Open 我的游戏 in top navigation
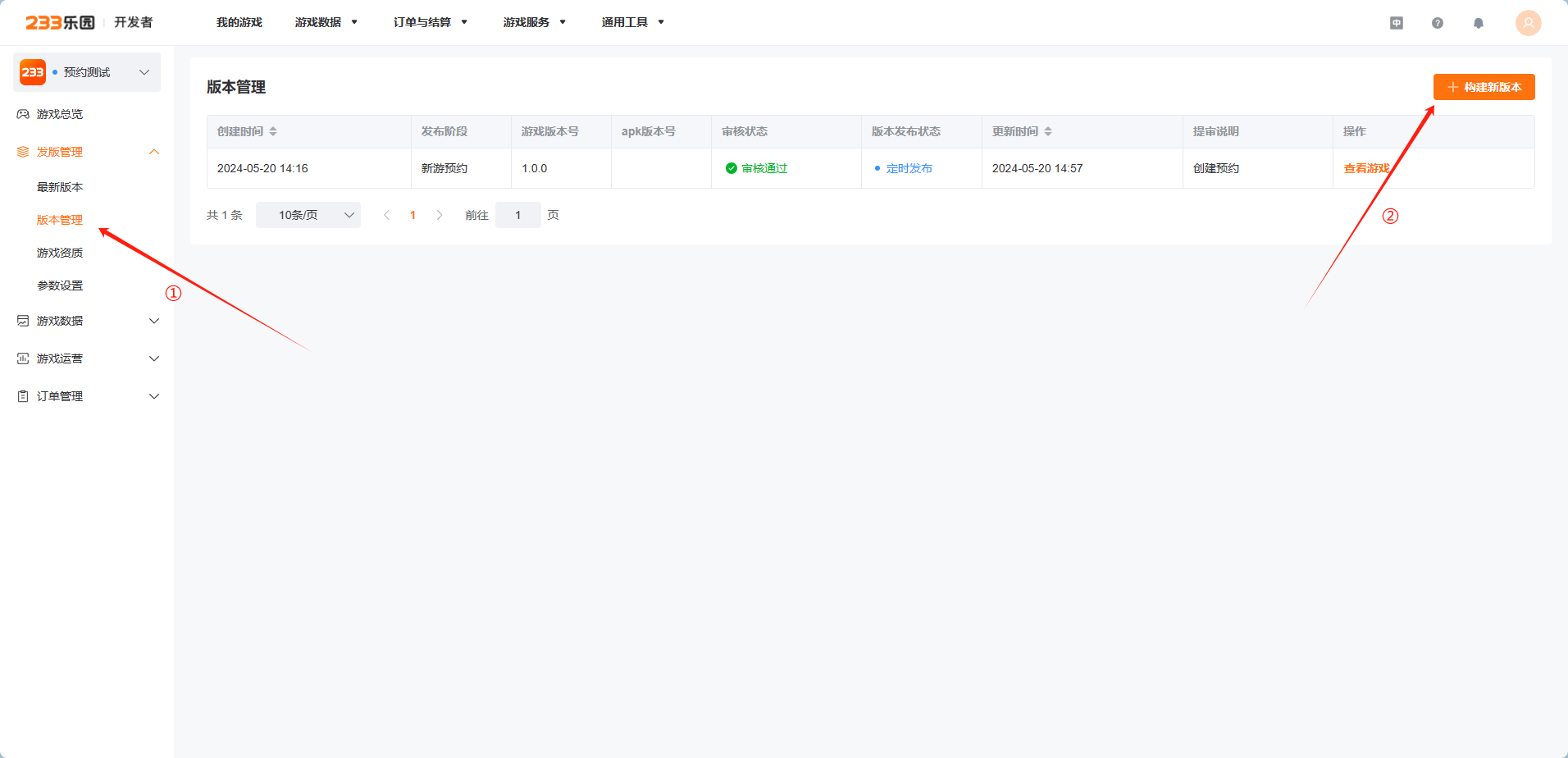This screenshot has height=758, width=1568. [x=239, y=22]
